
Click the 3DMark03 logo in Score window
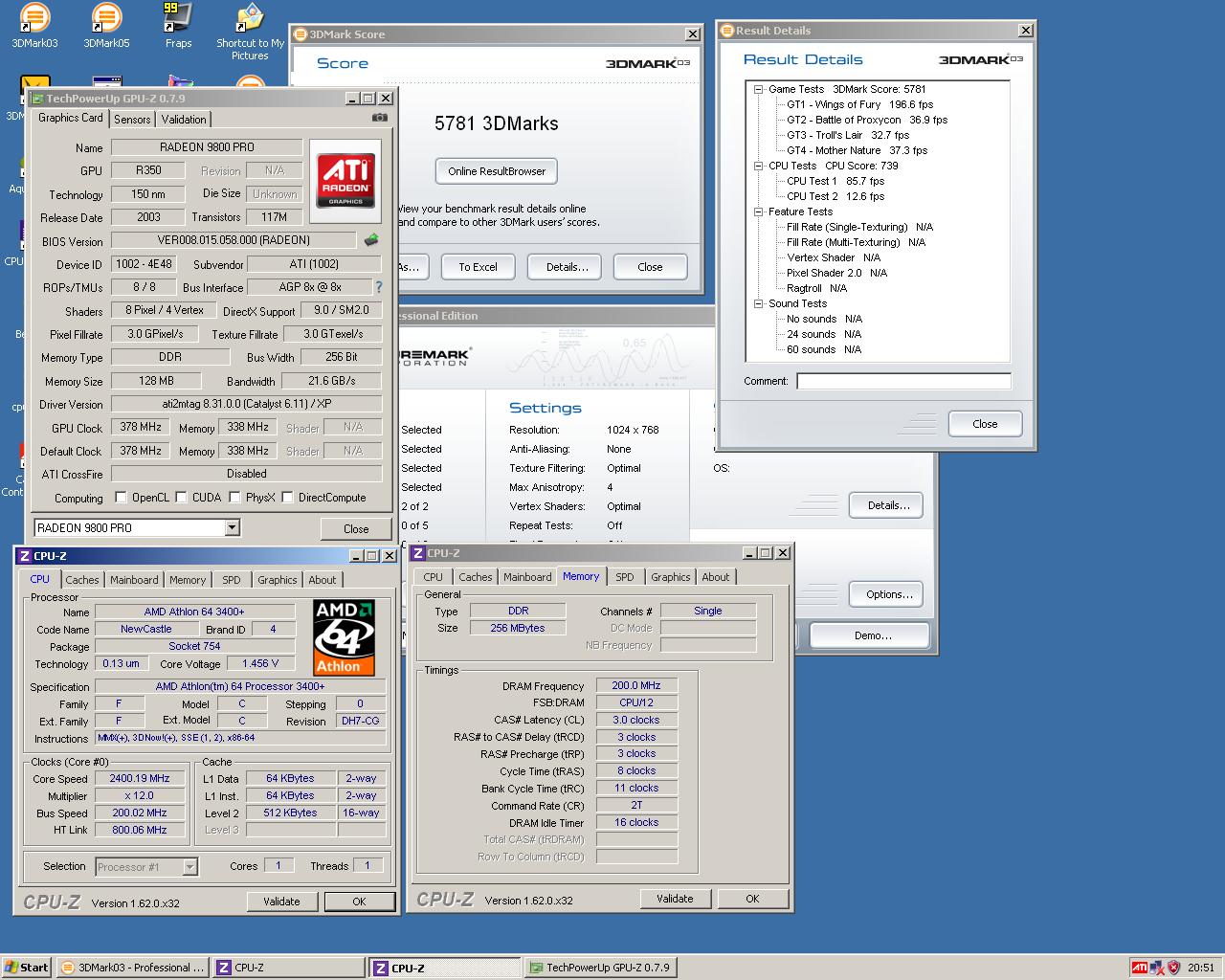(x=647, y=63)
